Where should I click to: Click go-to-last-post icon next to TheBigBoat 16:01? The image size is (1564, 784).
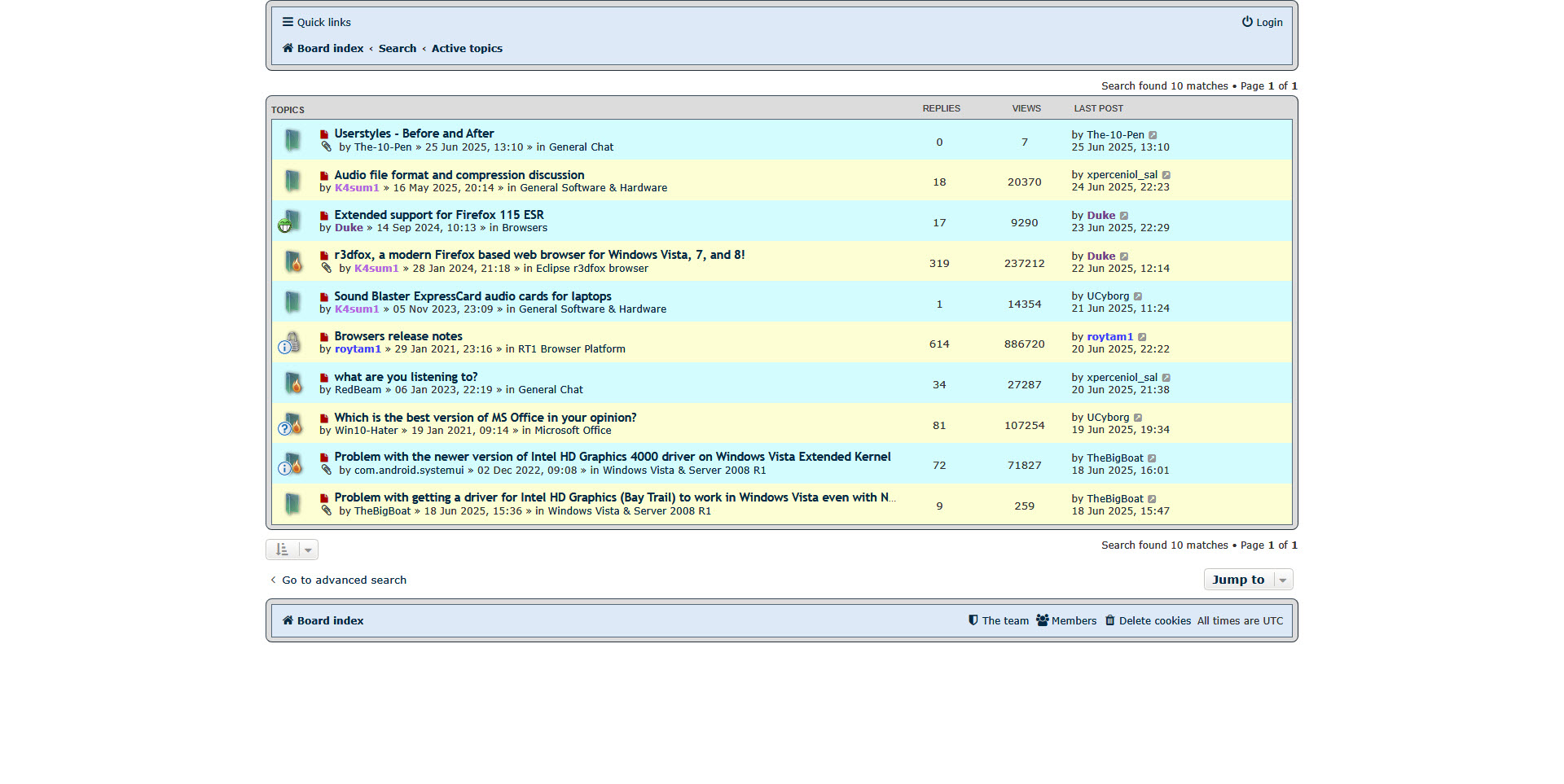[x=1152, y=458]
